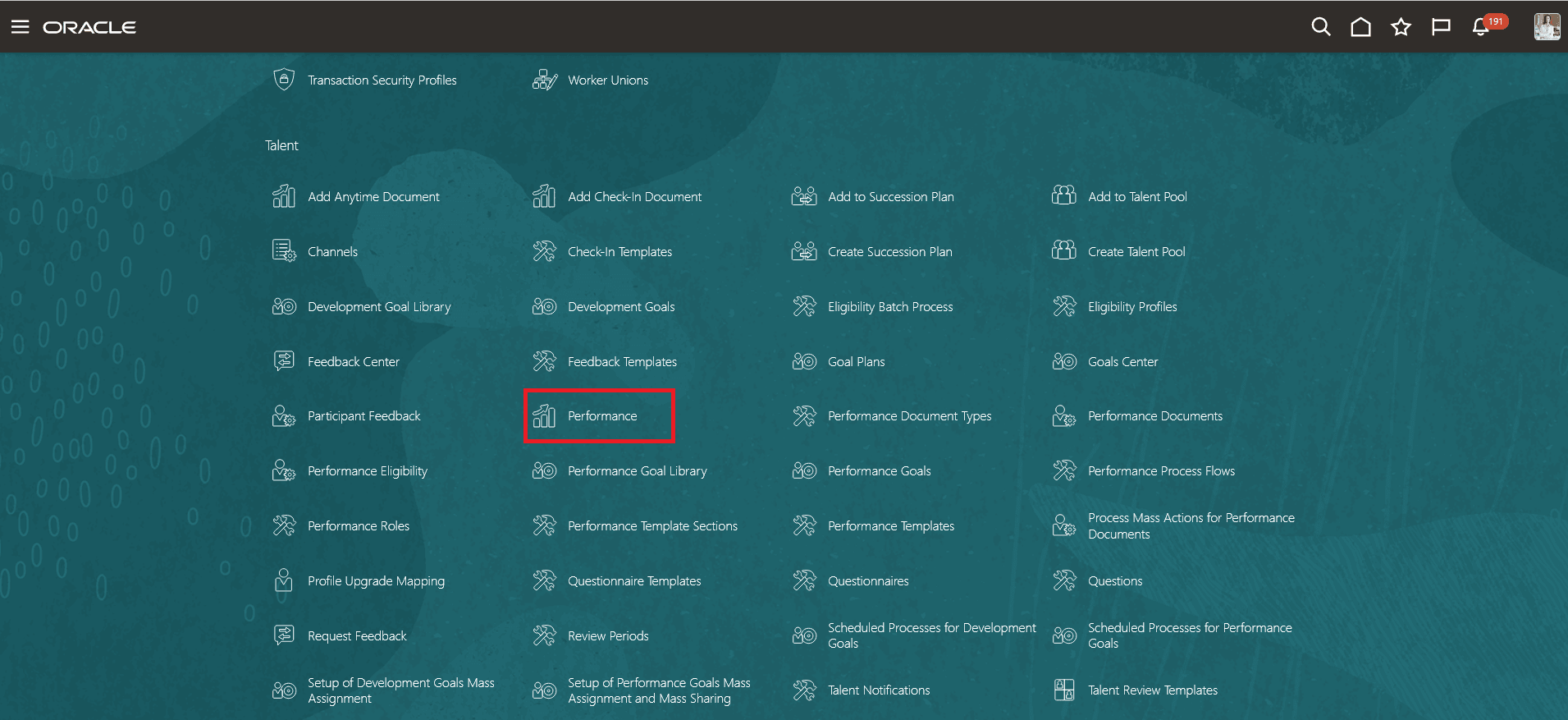Open Transaction Security Profiles link
Viewport: 1568px width, 720px height.
(x=382, y=80)
